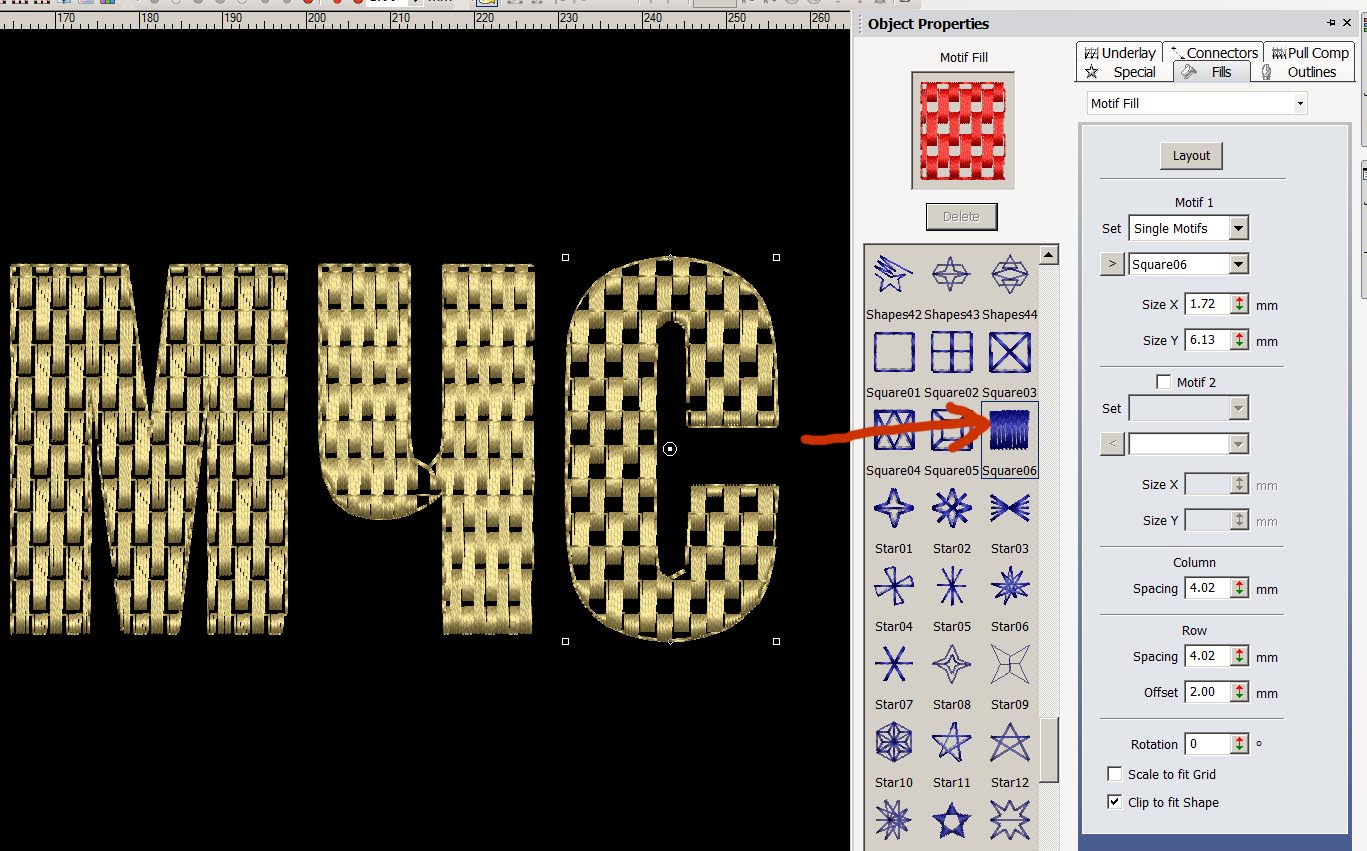Screen dimensions: 1367x851
Task: Expand the Single Motifs set dropdown
Action: tap(1239, 228)
